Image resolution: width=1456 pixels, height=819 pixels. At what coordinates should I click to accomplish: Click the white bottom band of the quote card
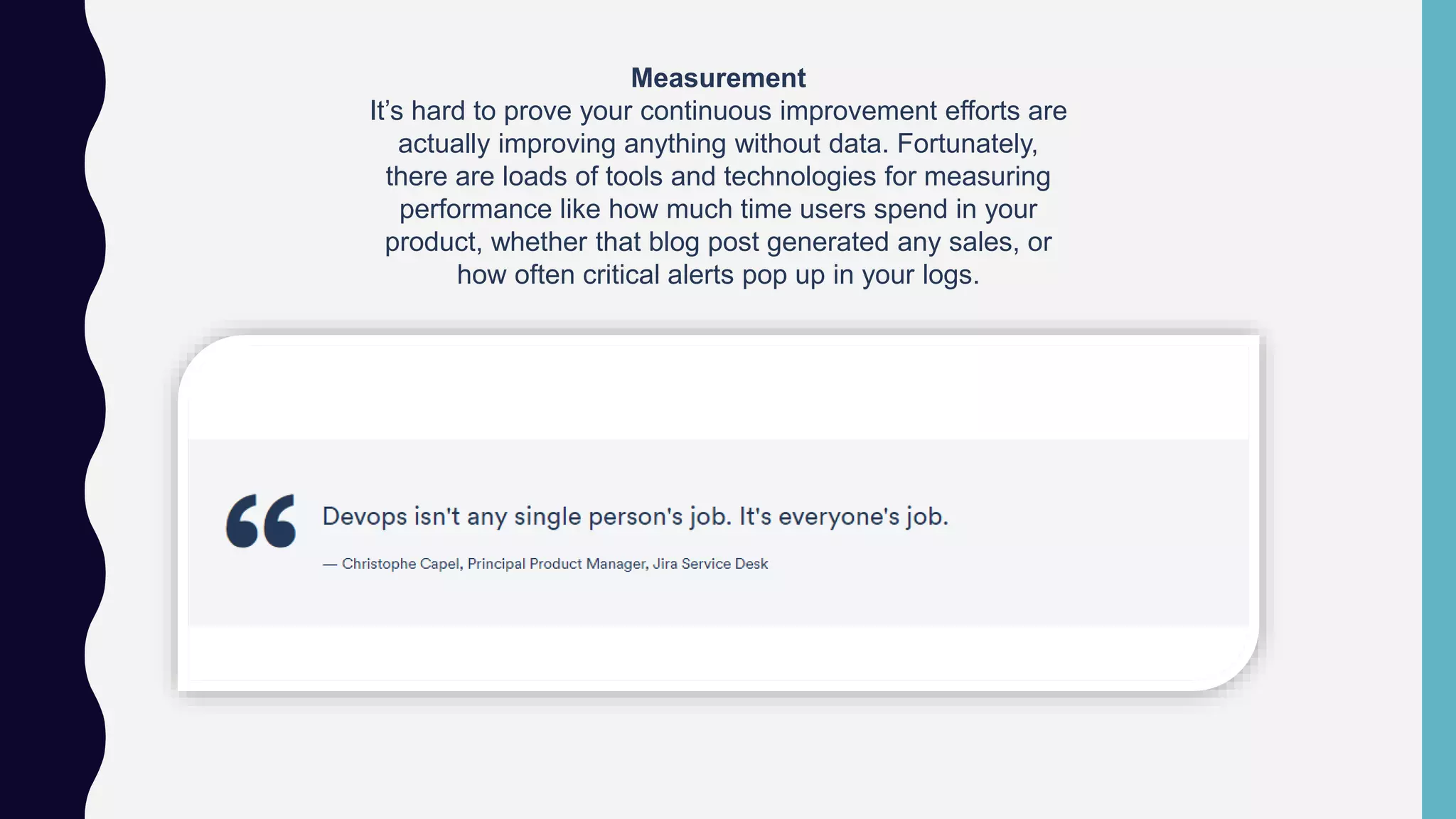point(718,654)
